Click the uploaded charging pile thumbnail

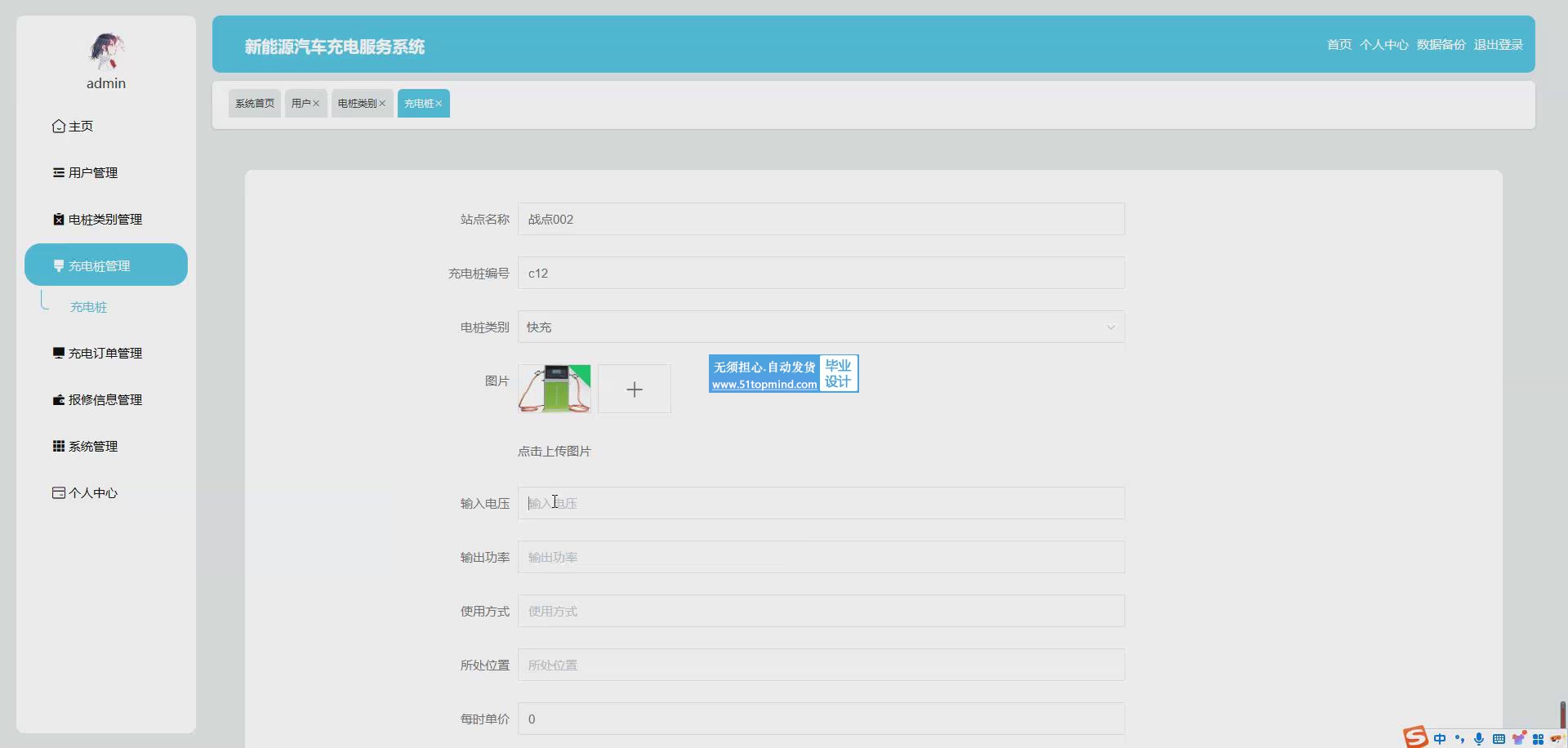pos(555,390)
